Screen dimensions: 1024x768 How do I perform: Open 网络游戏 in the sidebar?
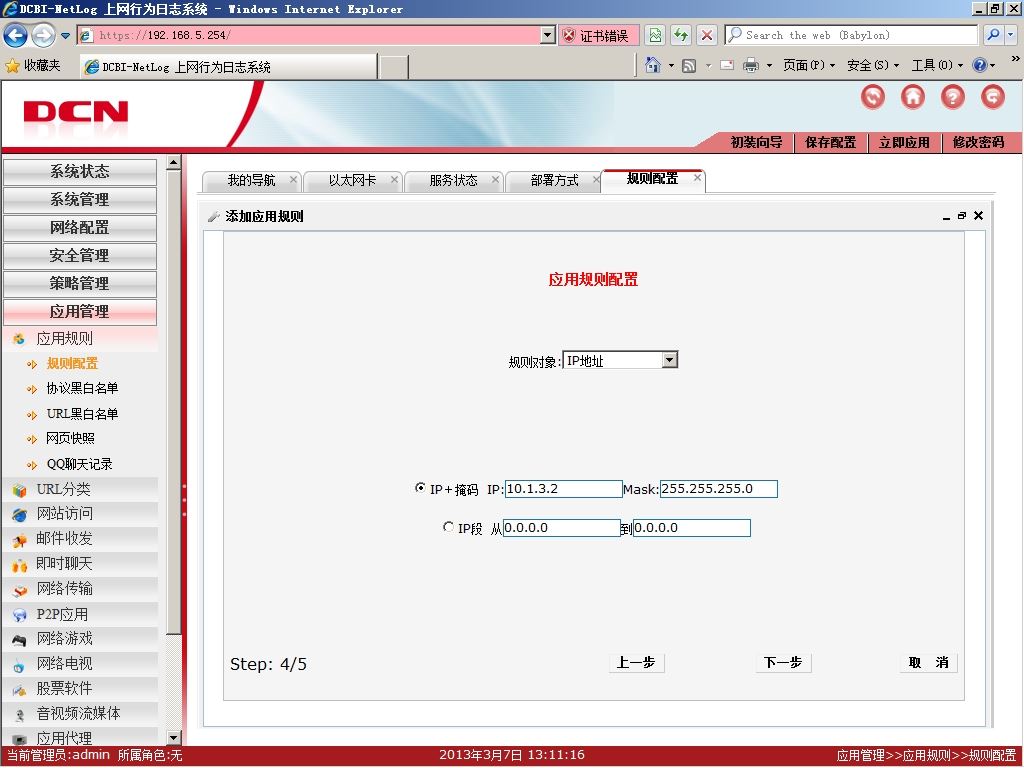80,639
